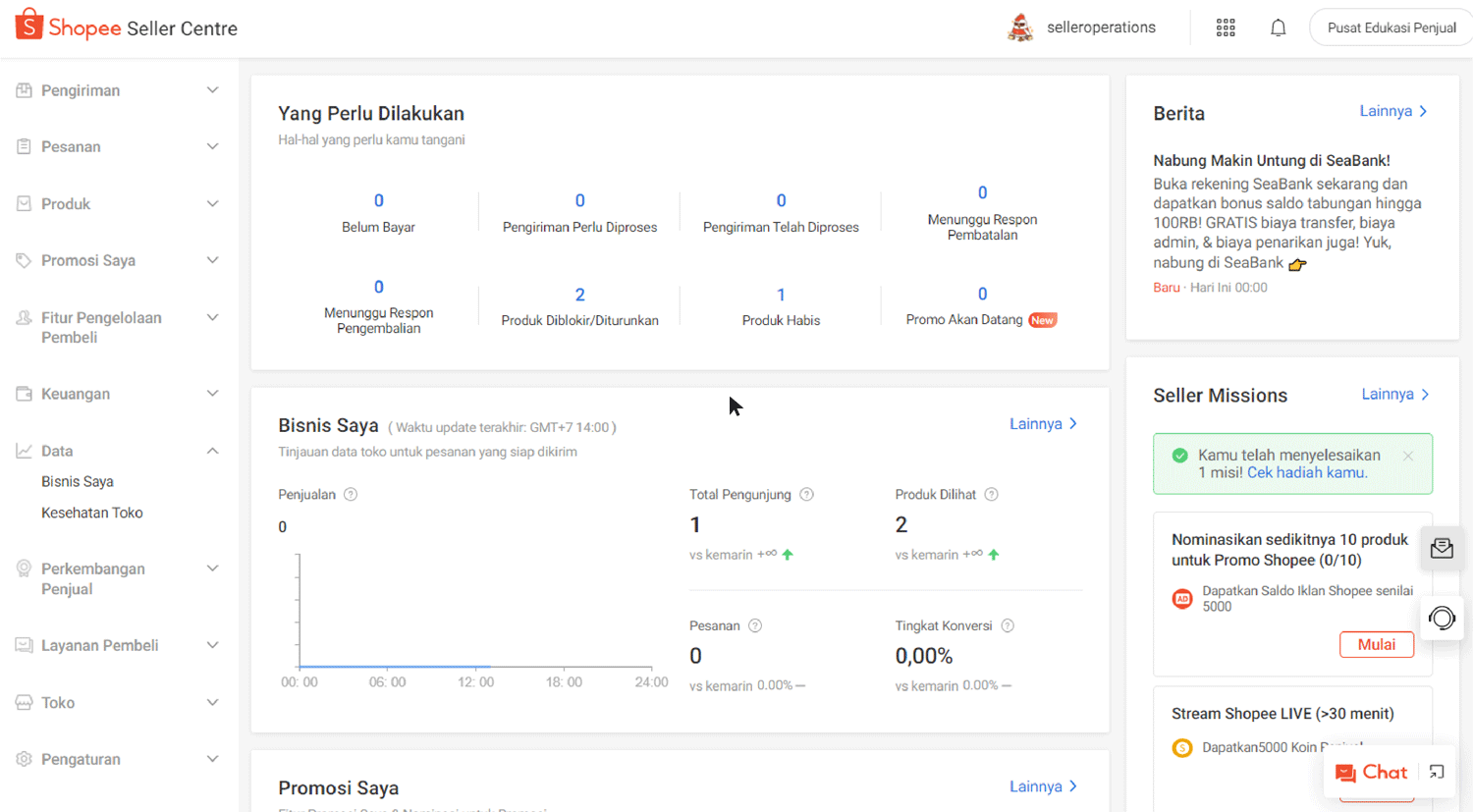Screen dimensions: 1473x812
Task: Expand the Toko menu chevron
Action: [212, 703]
